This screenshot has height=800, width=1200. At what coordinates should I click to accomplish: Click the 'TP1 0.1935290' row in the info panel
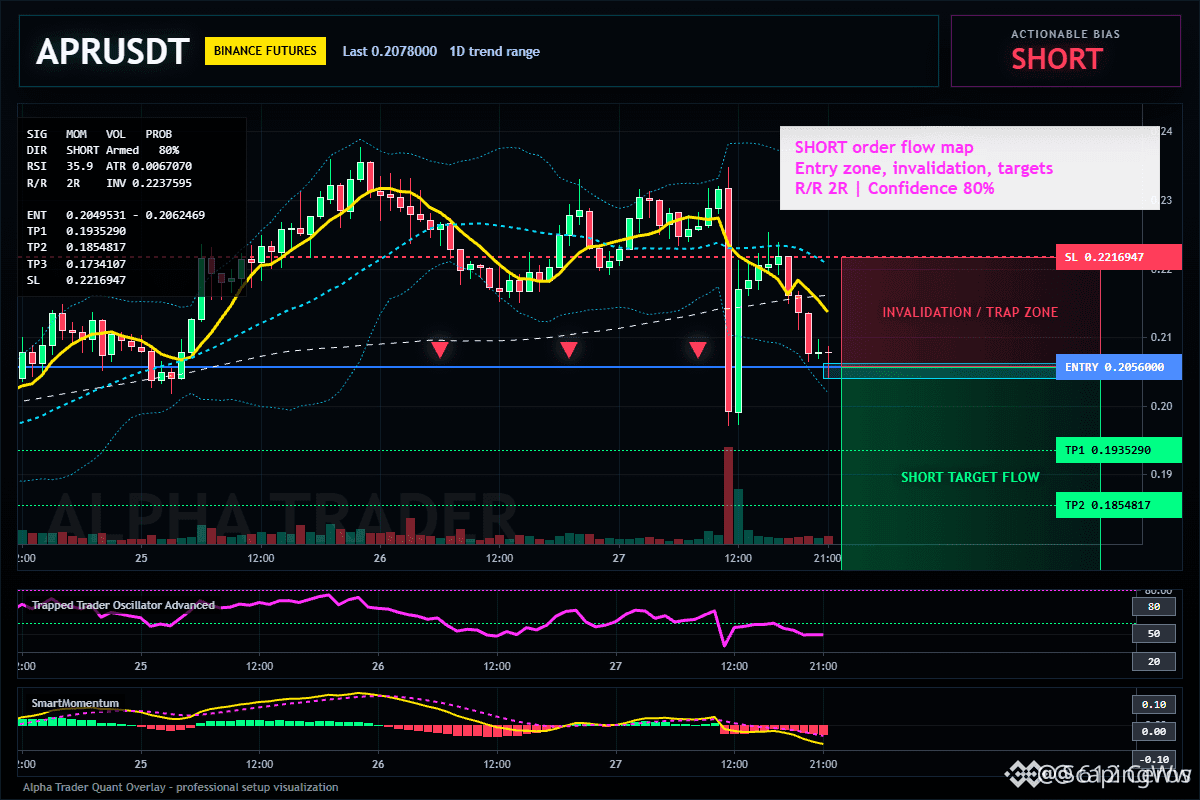coord(76,231)
